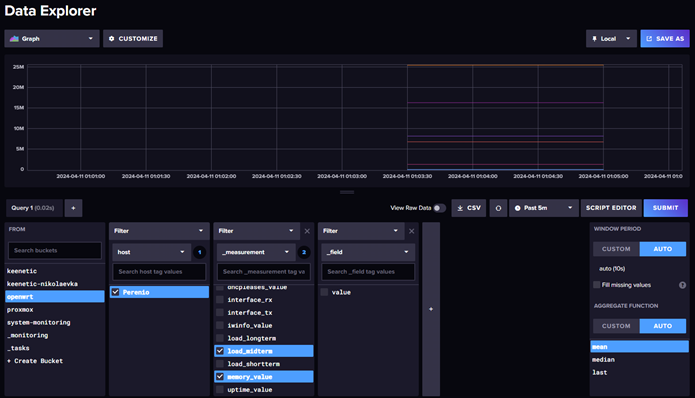
Task: Check the value field checkbox
Action: (324, 292)
